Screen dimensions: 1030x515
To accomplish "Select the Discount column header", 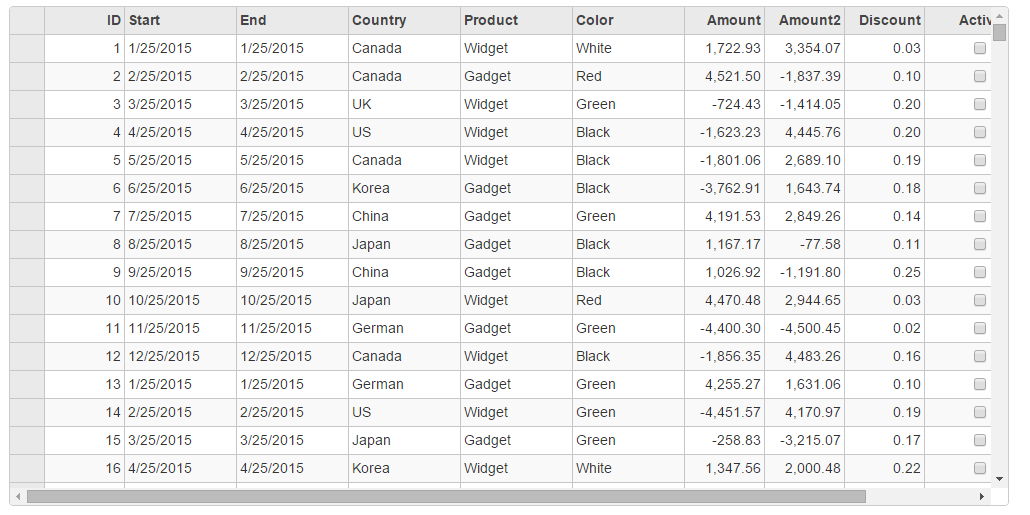I will point(884,20).
